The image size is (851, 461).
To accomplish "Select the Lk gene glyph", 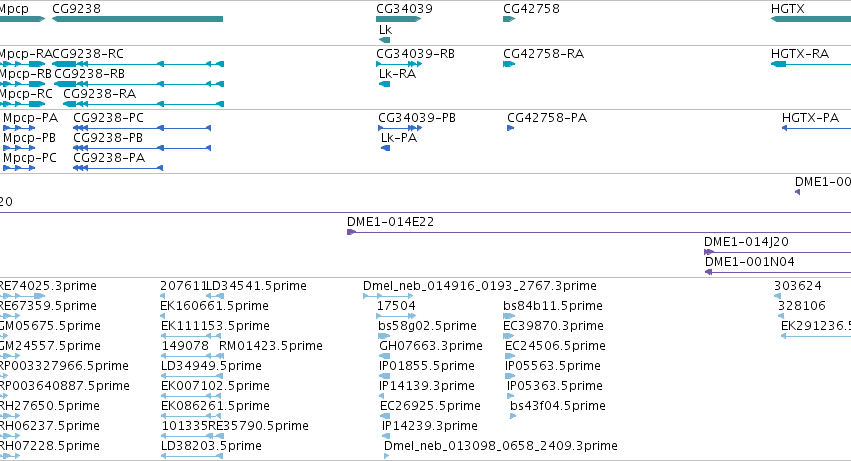I will pos(384,40).
